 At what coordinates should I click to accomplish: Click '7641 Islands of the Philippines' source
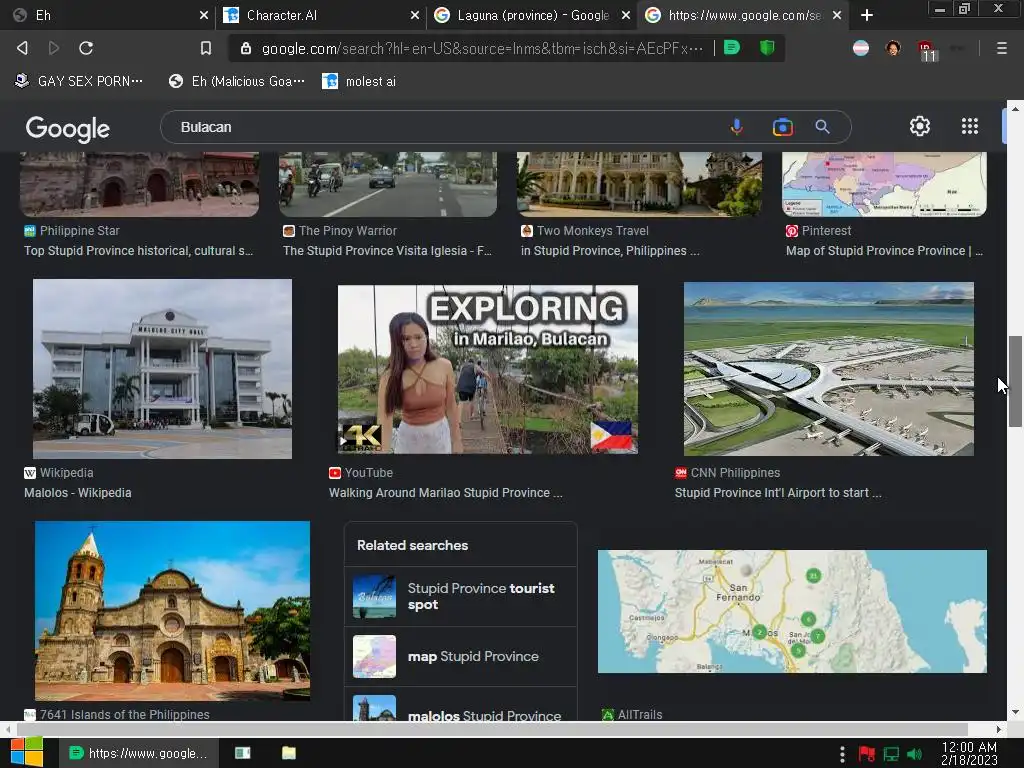pyautogui.click(x=124, y=714)
